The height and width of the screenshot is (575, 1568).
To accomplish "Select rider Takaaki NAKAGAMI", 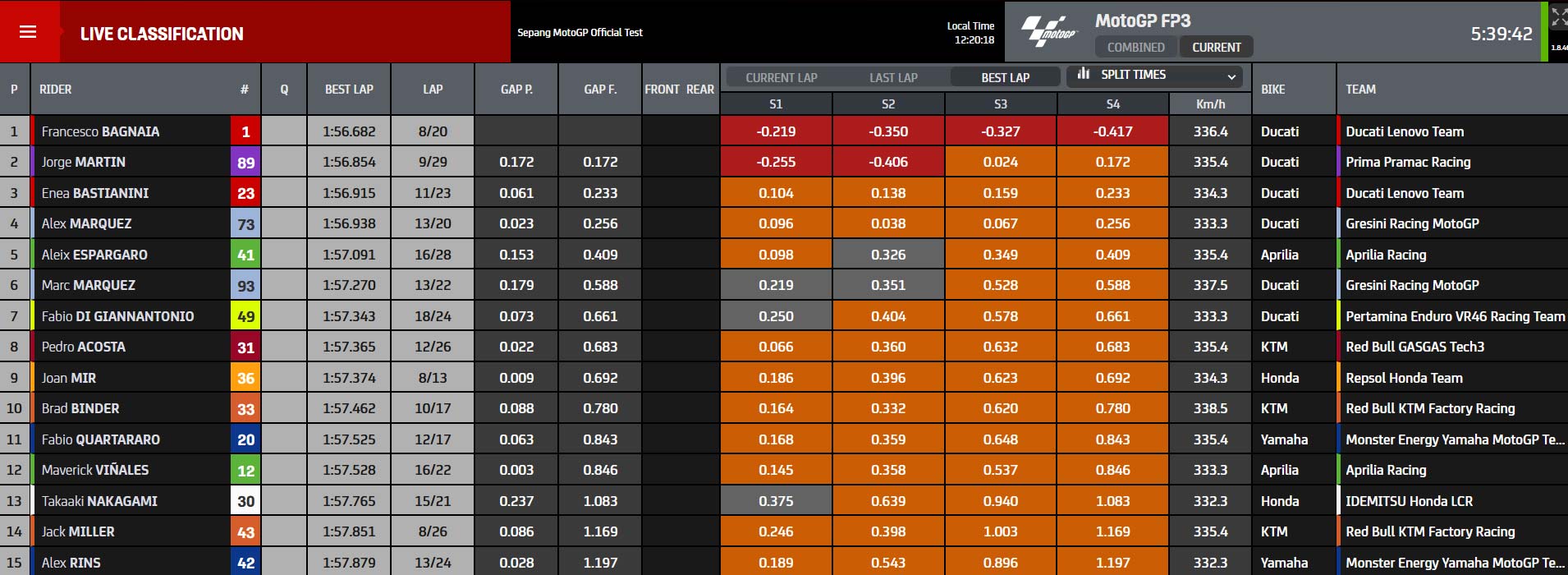I will pyautogui.click(x=99, y=501).
